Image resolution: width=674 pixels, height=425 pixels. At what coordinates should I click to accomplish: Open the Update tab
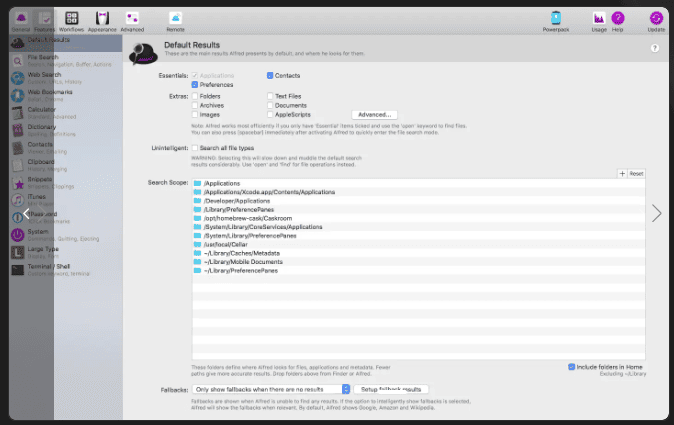coord(656,21)
